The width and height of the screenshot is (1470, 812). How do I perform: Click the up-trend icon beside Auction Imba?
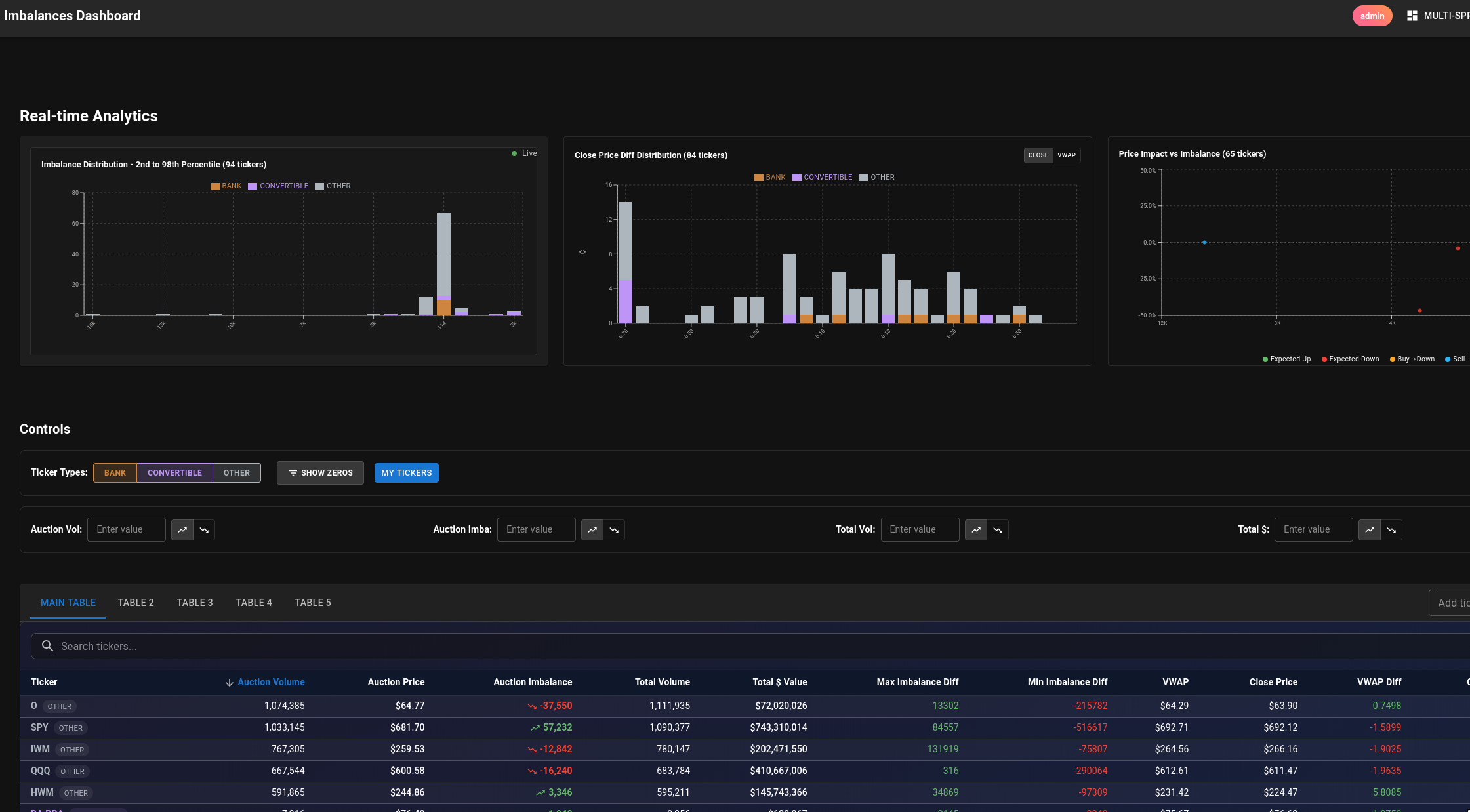pos(592,529)
